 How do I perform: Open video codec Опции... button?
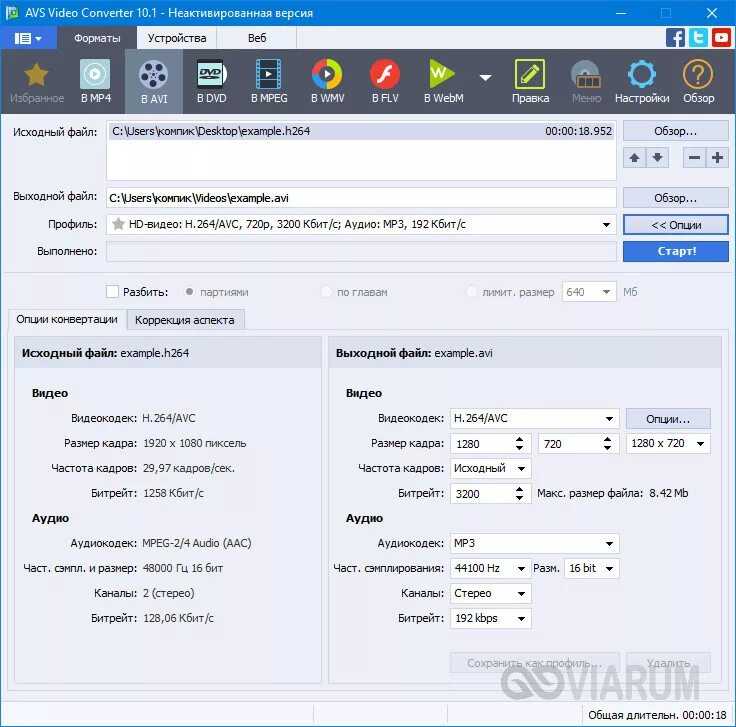[668, 419]
